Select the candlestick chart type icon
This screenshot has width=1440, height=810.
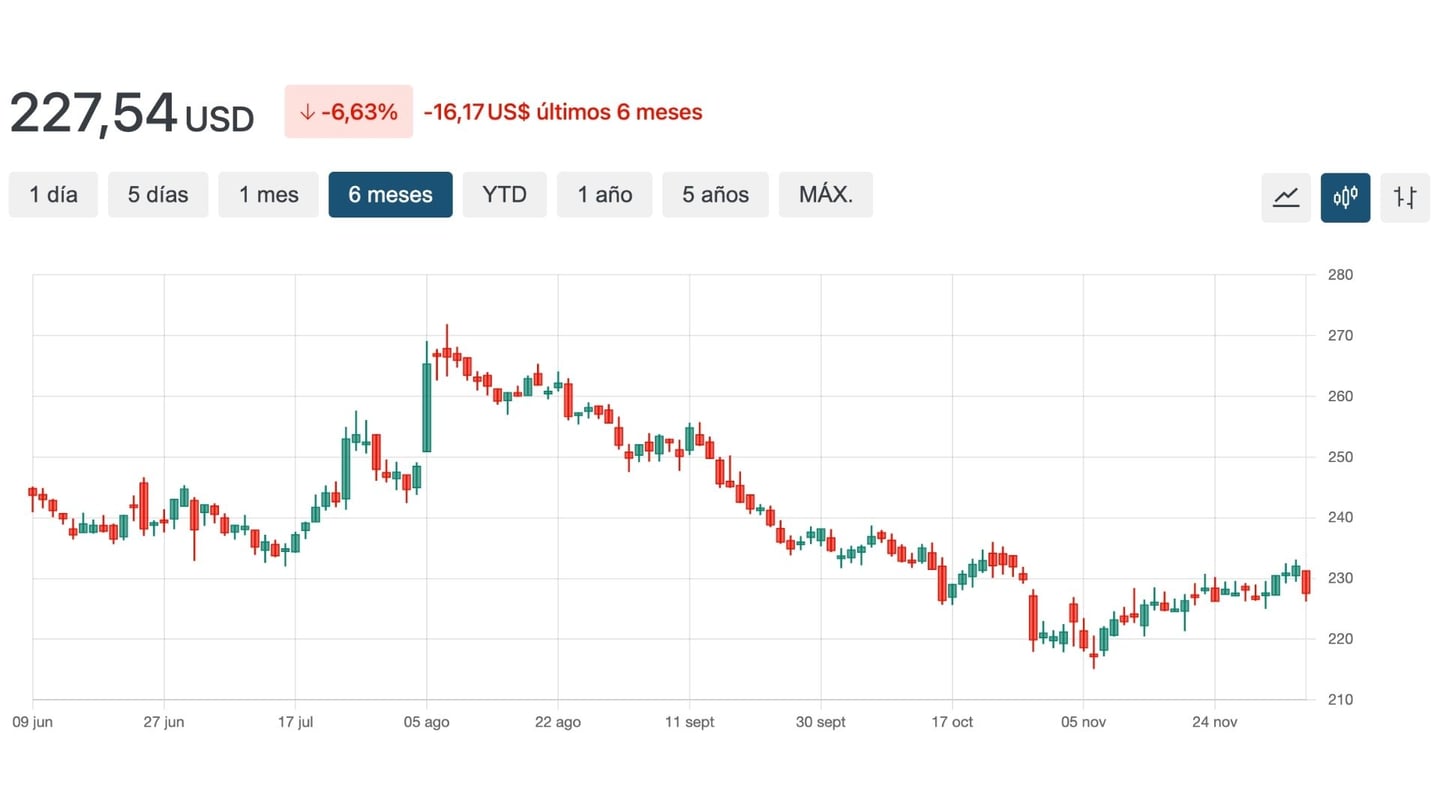1345,196
